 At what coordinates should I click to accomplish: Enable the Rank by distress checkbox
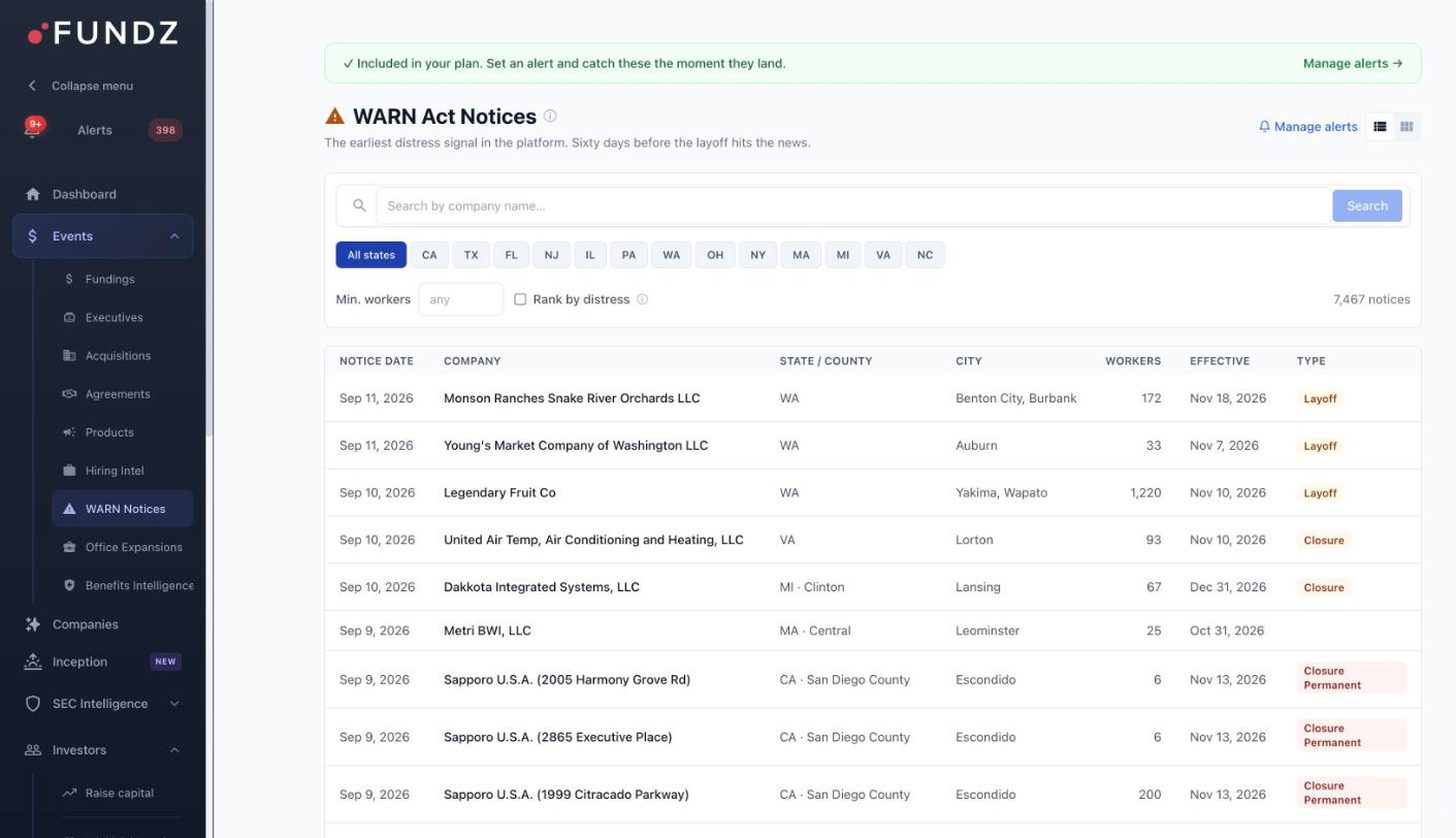(520, 299)
